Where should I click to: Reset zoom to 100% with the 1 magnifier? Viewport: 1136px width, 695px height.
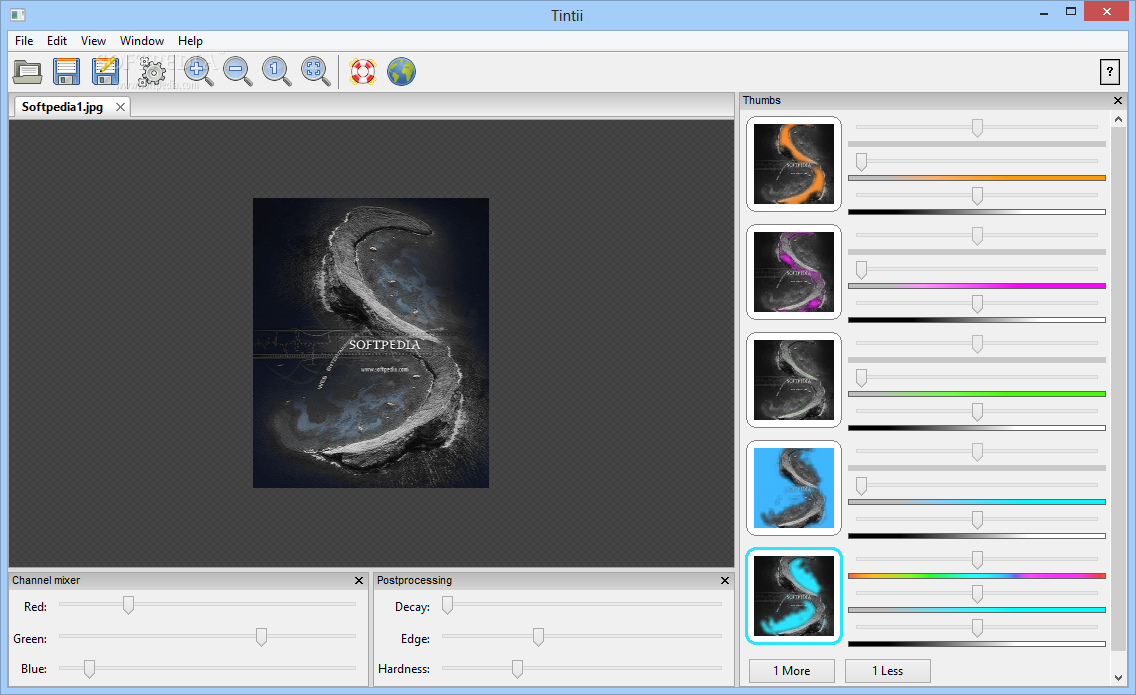[x=276, y=72]
